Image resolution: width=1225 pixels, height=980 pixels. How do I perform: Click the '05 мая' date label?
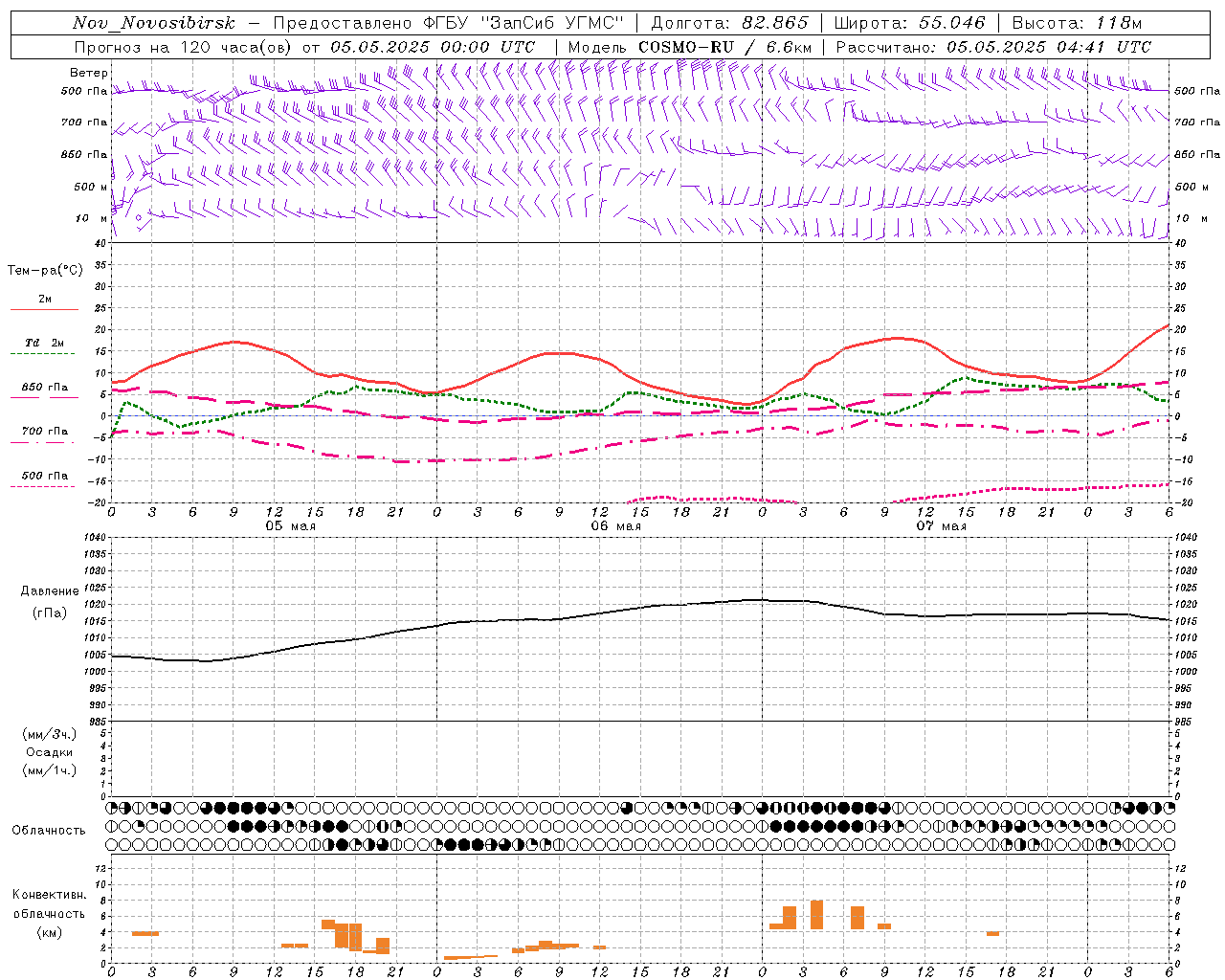[x=290, y=526]
